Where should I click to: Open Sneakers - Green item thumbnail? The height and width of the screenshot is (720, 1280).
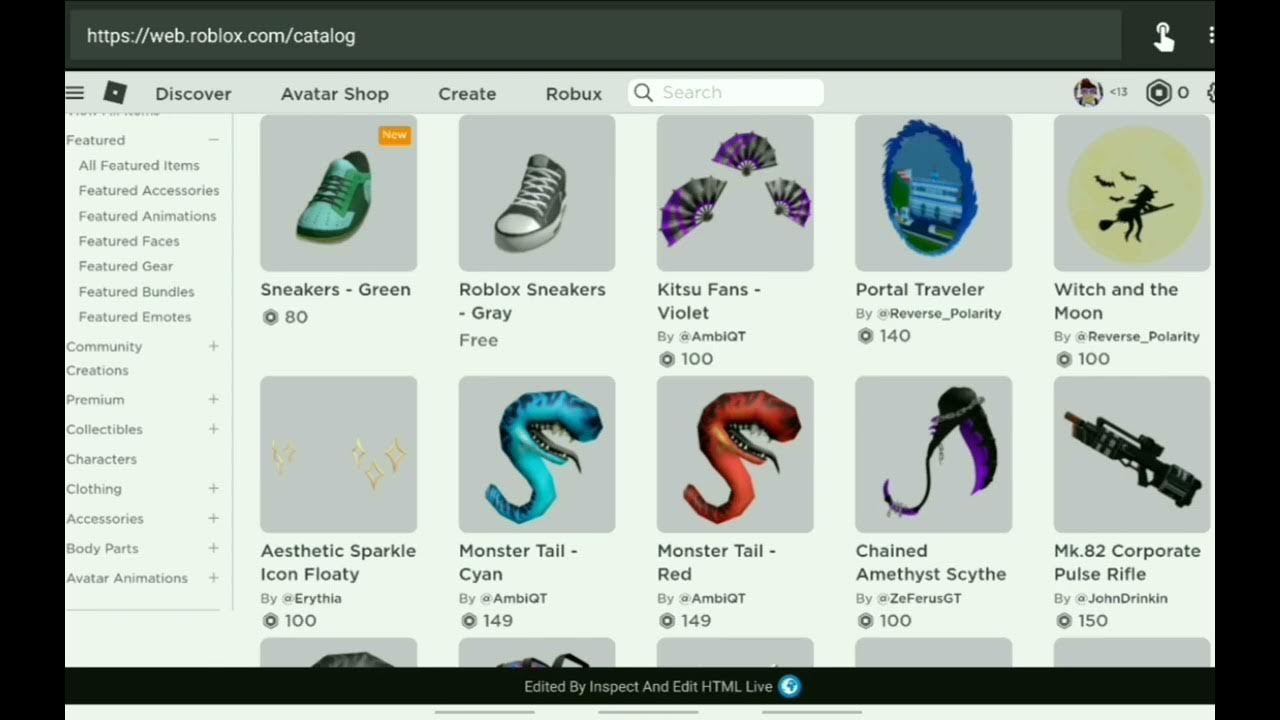point(338,193)
